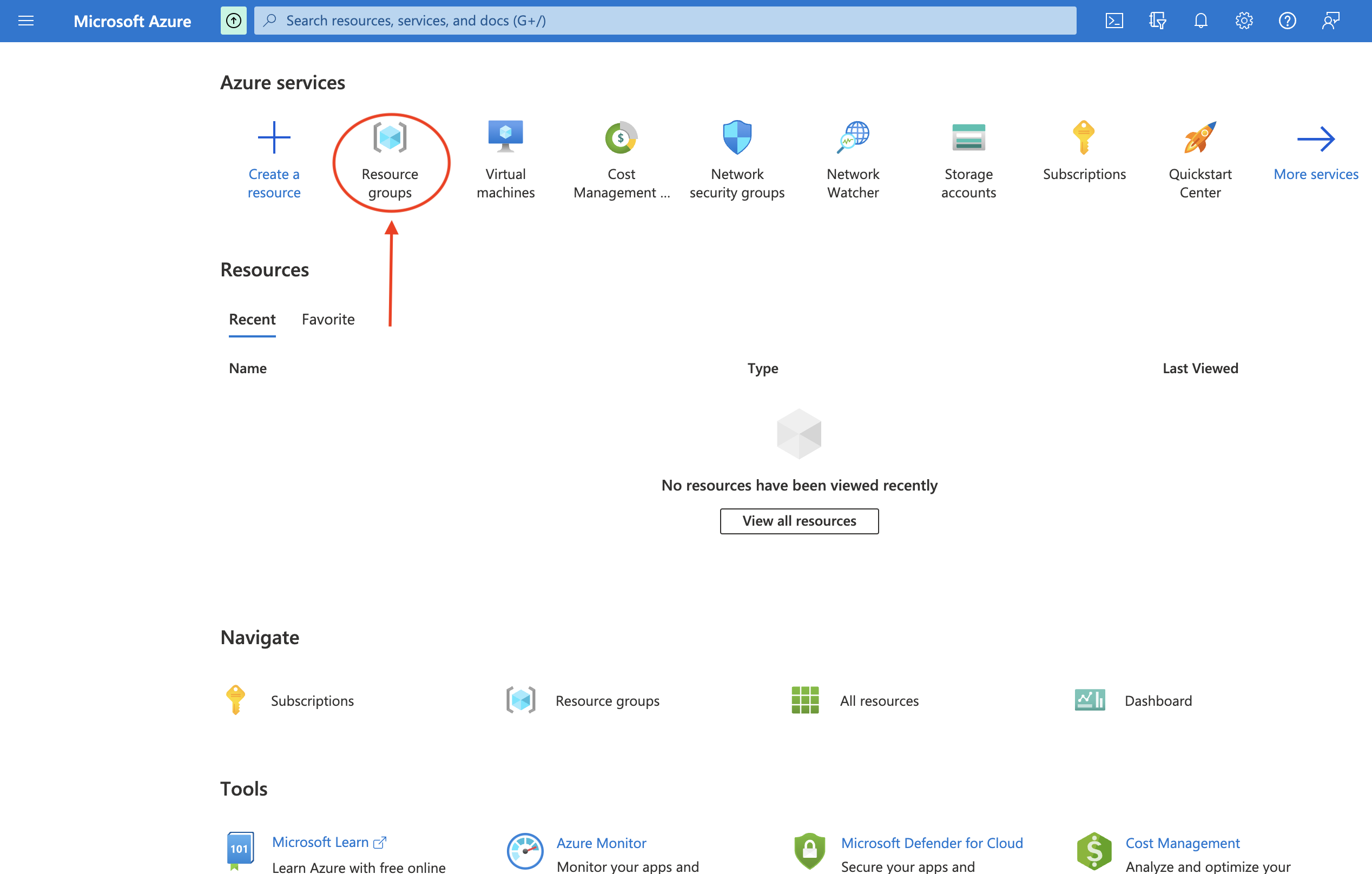
Task: Select the Storage accounts icon
Action: [x=968, y=137]
